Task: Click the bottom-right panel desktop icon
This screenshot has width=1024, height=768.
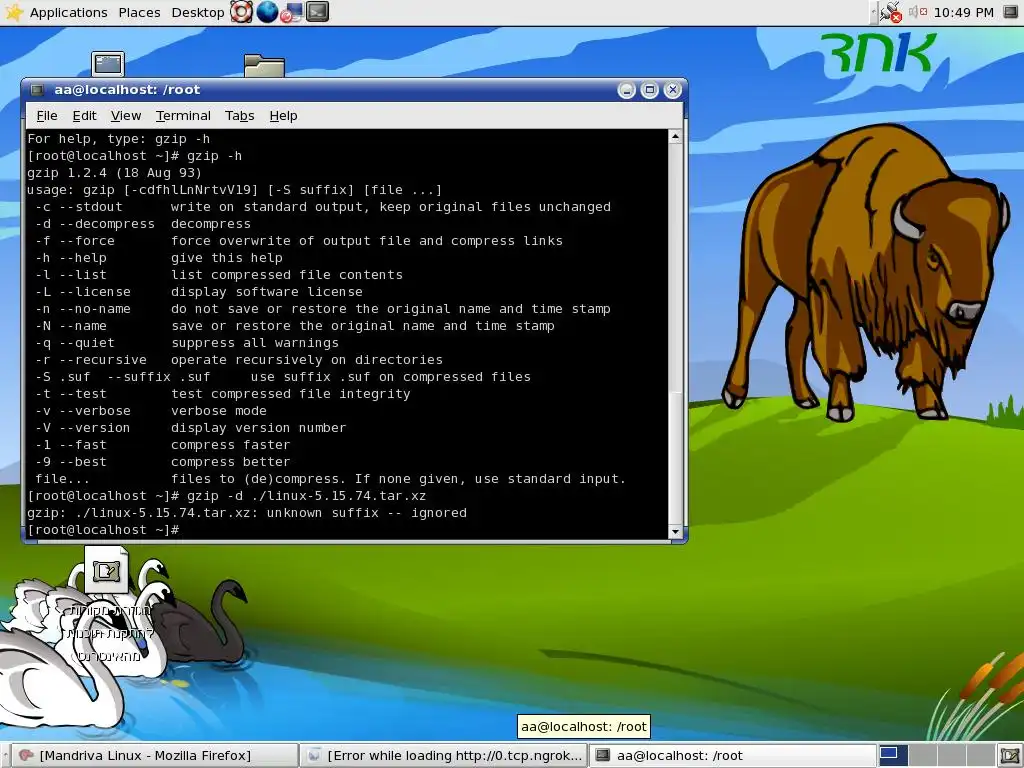Action: 1010,756
